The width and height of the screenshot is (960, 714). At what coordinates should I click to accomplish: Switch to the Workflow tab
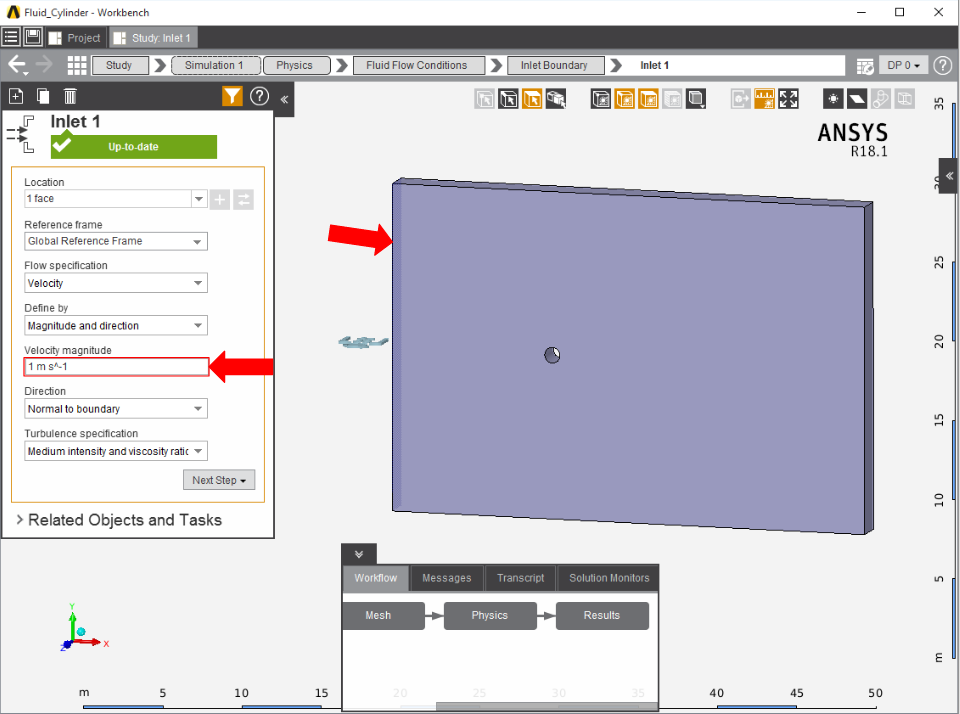(376, 578)
